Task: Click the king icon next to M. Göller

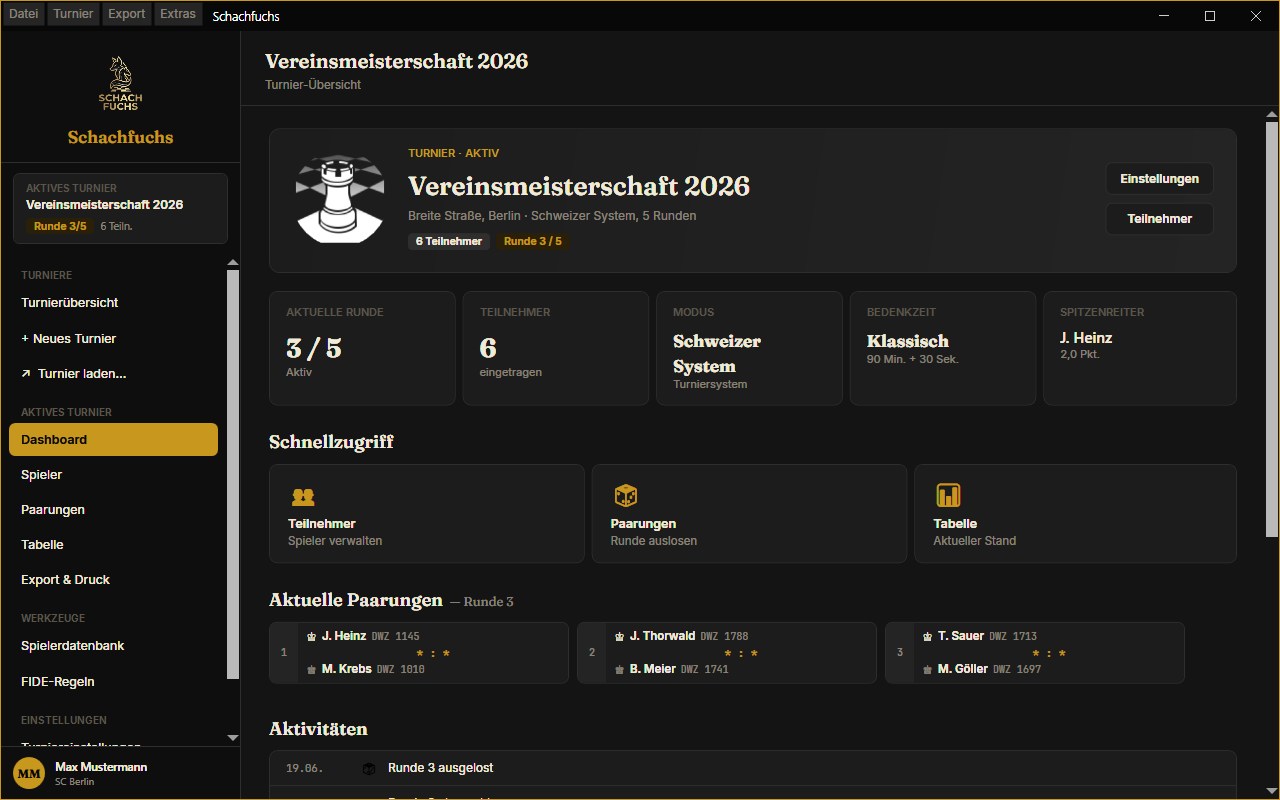Action: (x=927, y=669)
